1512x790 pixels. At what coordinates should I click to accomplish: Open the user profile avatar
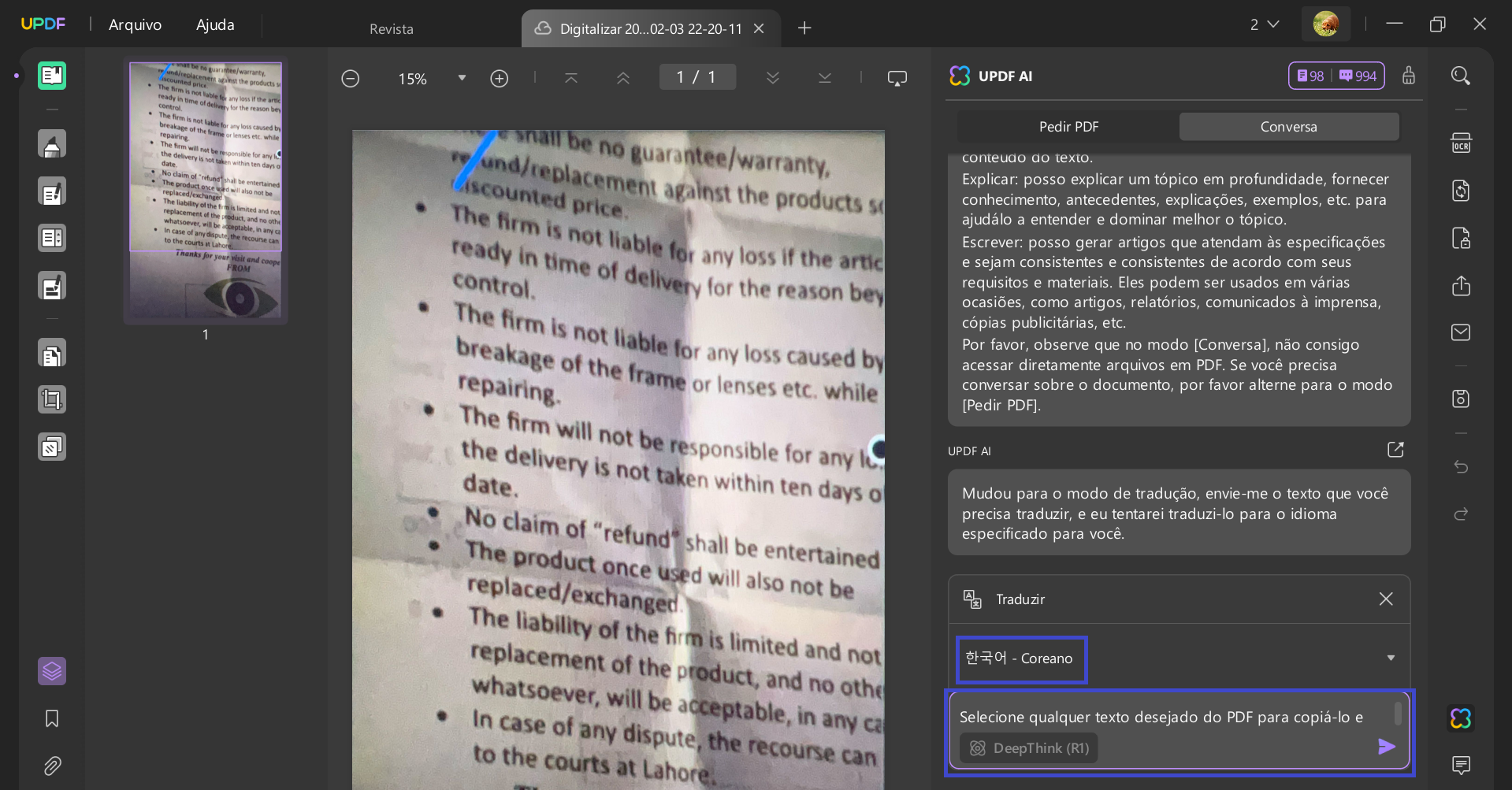pos(1326,24)
